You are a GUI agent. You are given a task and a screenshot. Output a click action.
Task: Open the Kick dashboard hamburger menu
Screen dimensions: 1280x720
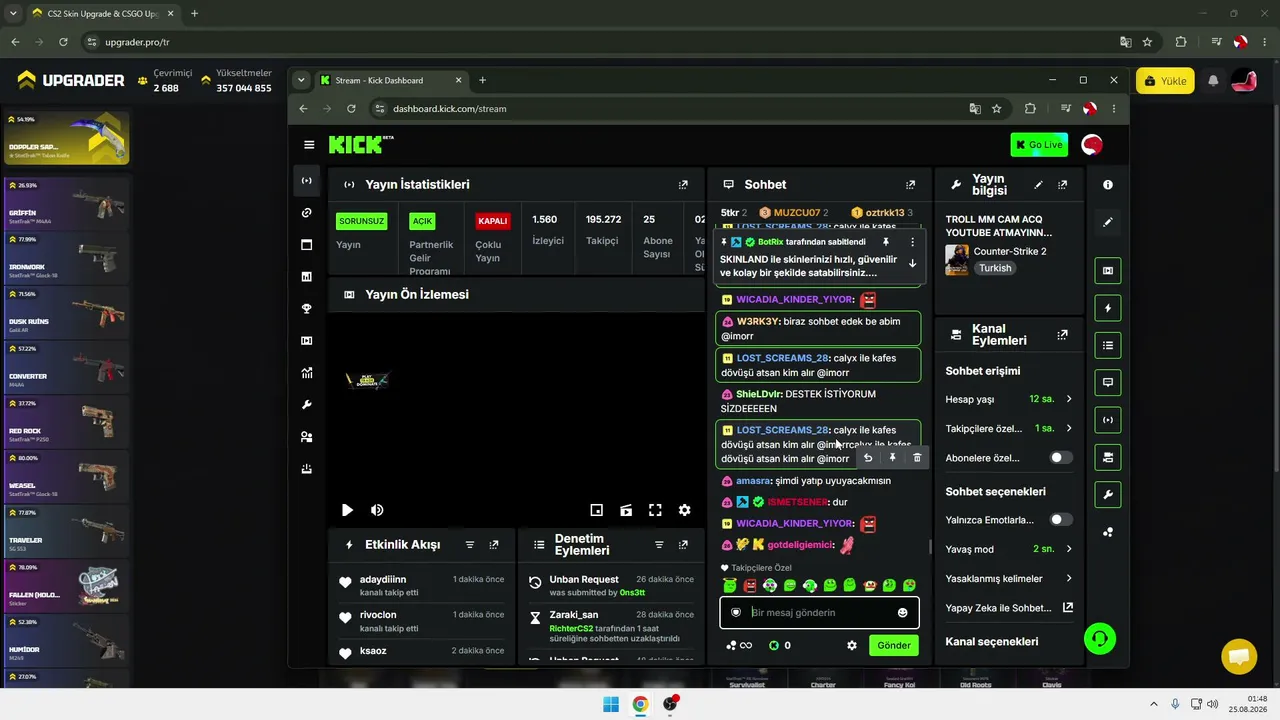pos(309,145)
